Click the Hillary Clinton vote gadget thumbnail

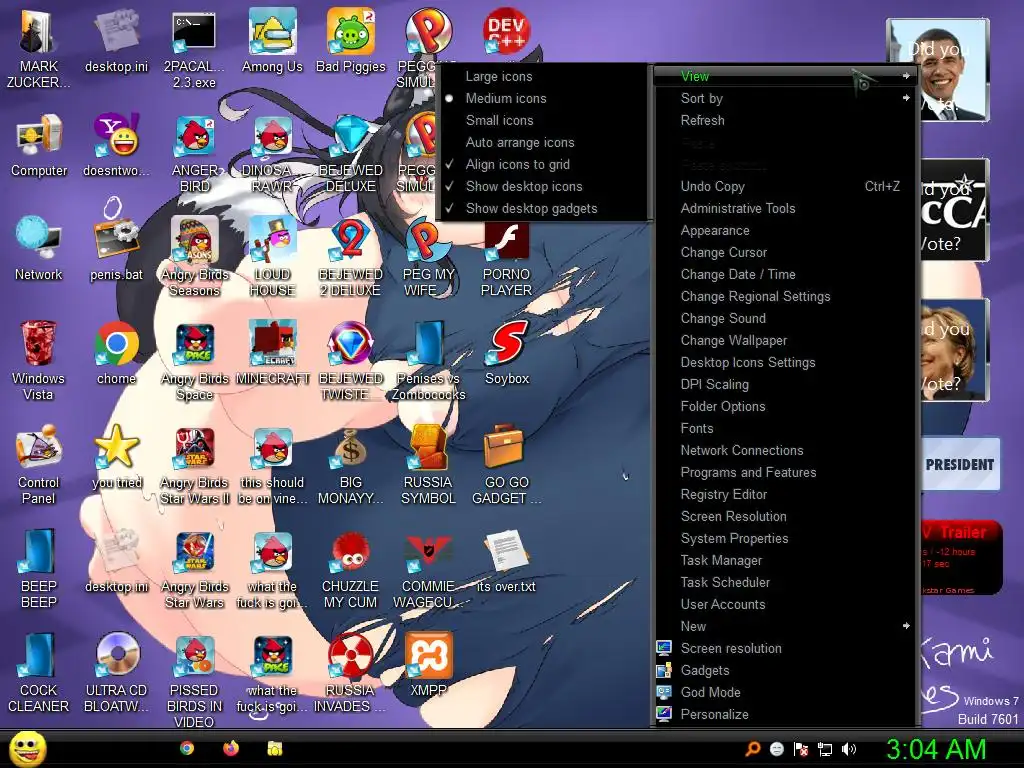tap(953, 349)
